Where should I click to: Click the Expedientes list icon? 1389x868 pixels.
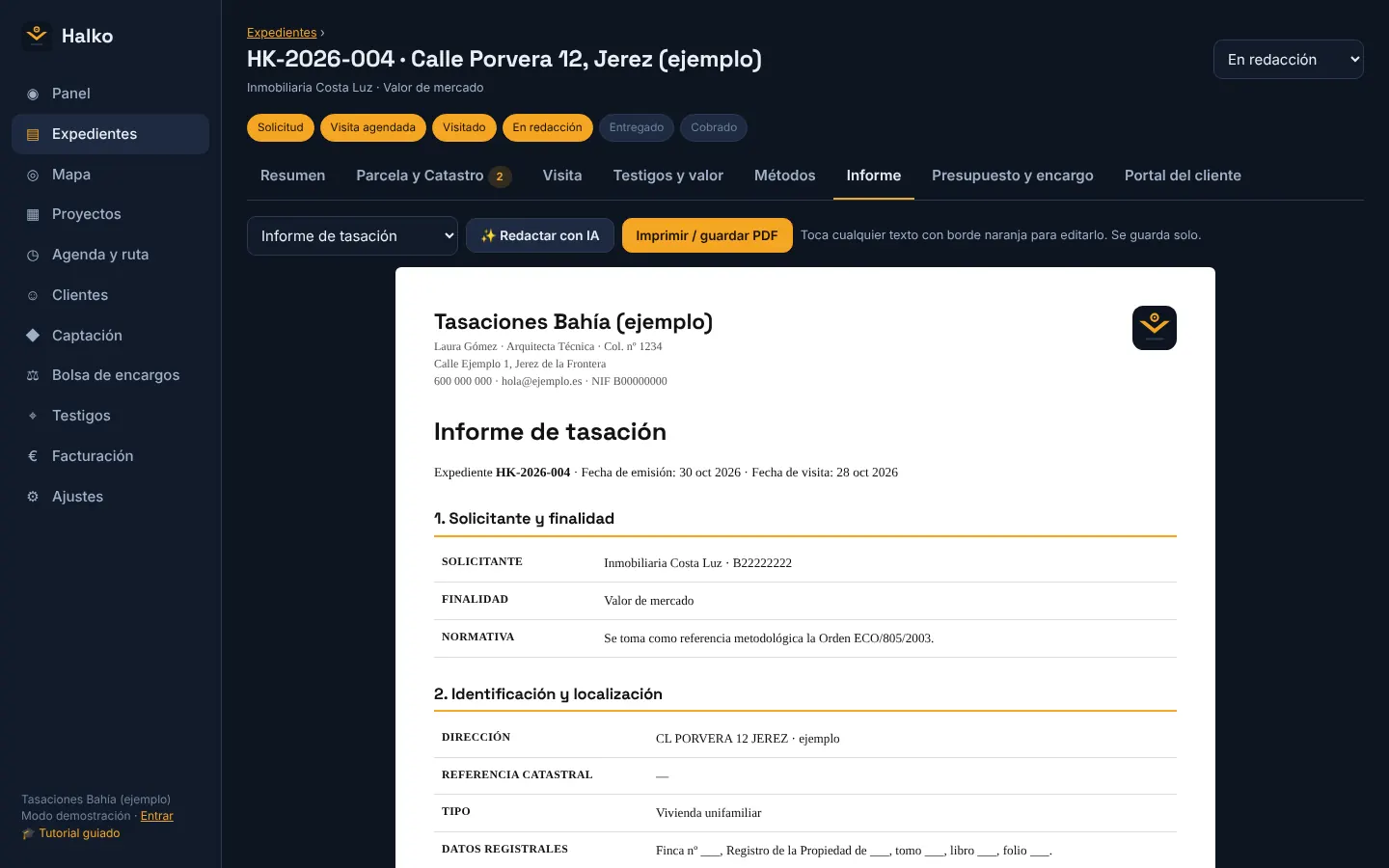point(33,135)
